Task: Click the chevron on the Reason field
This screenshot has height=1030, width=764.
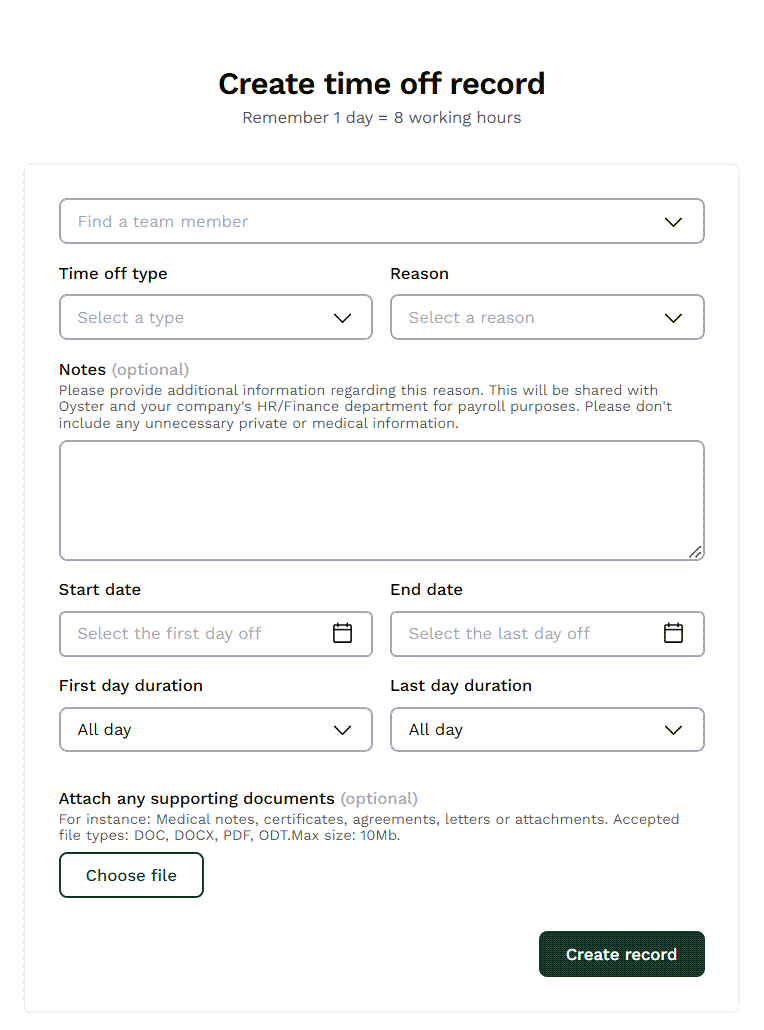Action: coord(673,317)
